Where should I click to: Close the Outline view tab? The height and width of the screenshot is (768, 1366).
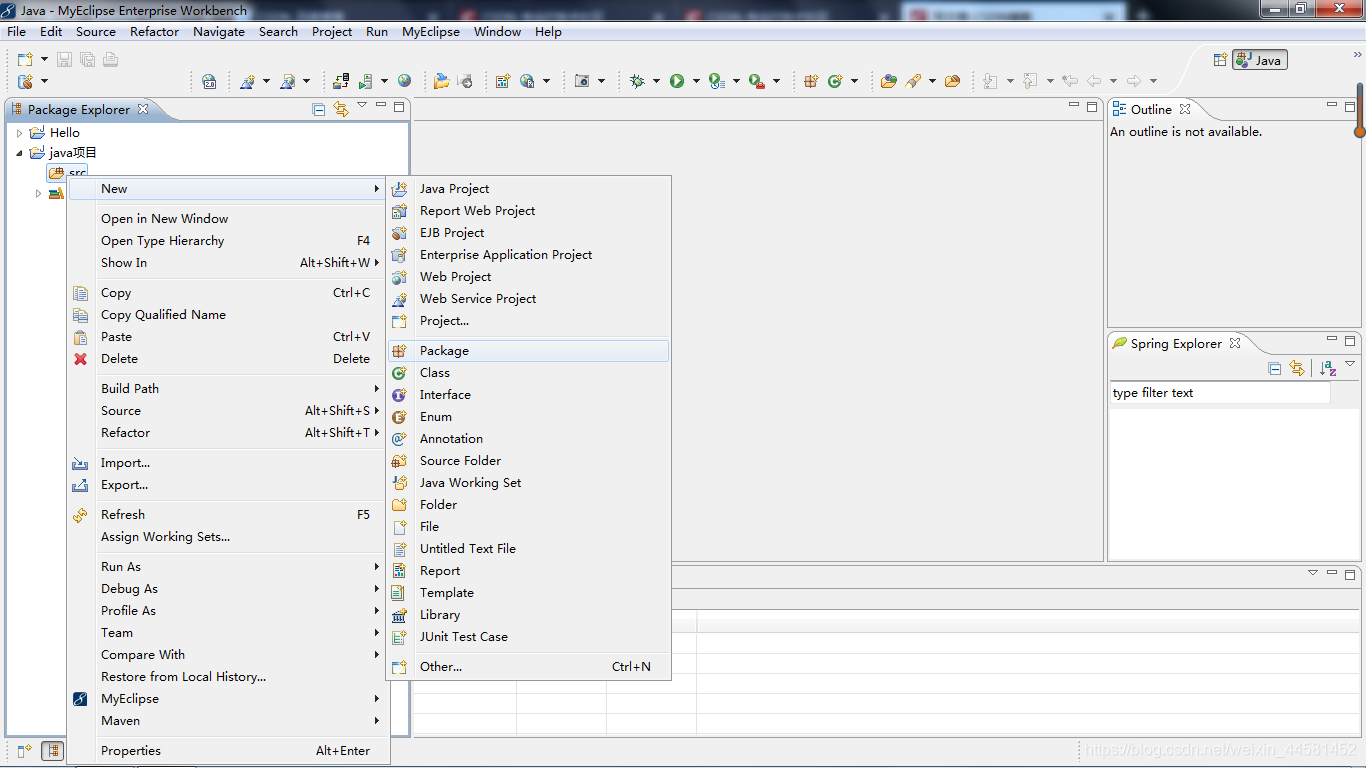point(1185,109)
